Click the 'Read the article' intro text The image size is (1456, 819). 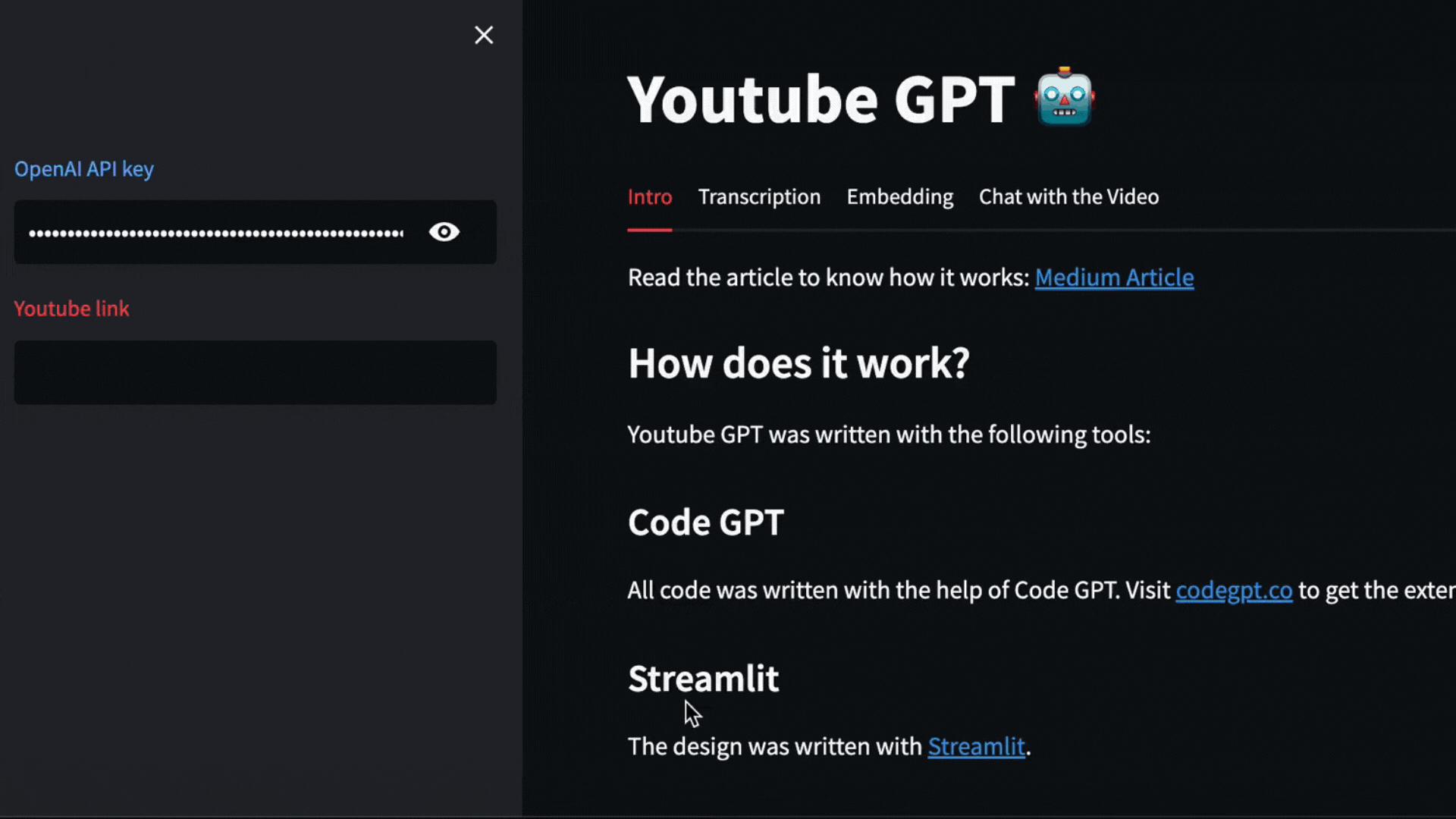828,278
